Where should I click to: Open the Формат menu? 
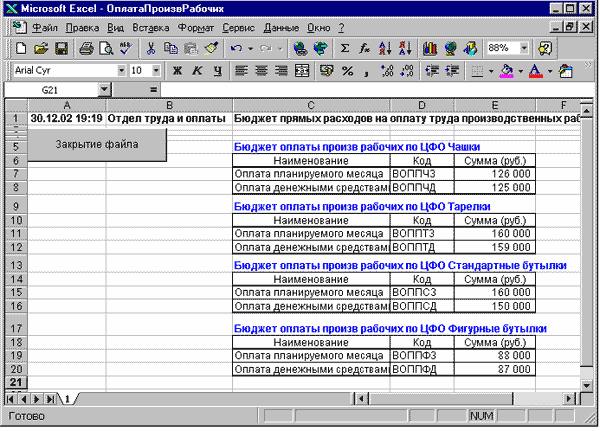[x=196, y=28]
